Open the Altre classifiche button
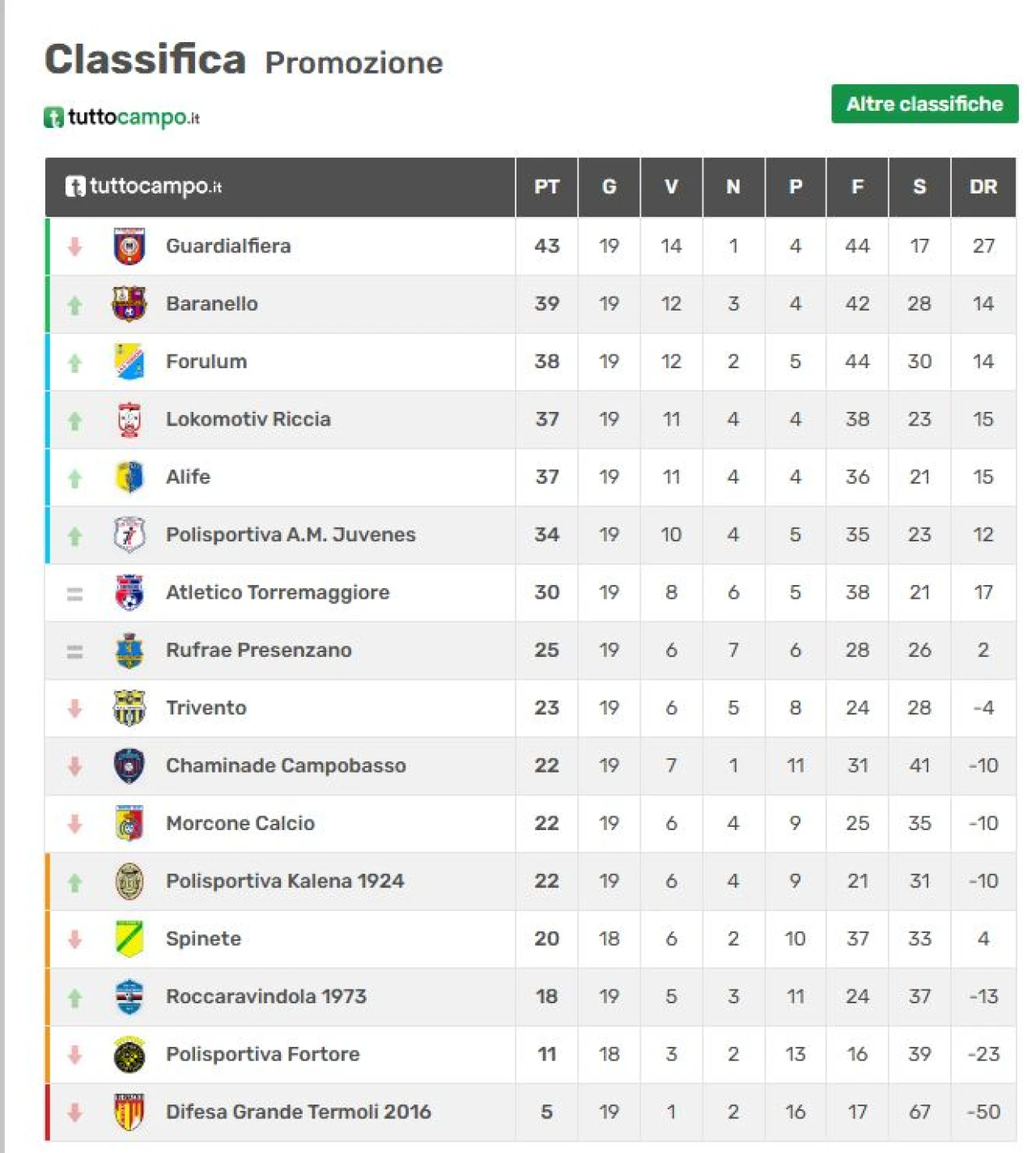This screenshot has width=1036, height=1153. tap(924, 104)
